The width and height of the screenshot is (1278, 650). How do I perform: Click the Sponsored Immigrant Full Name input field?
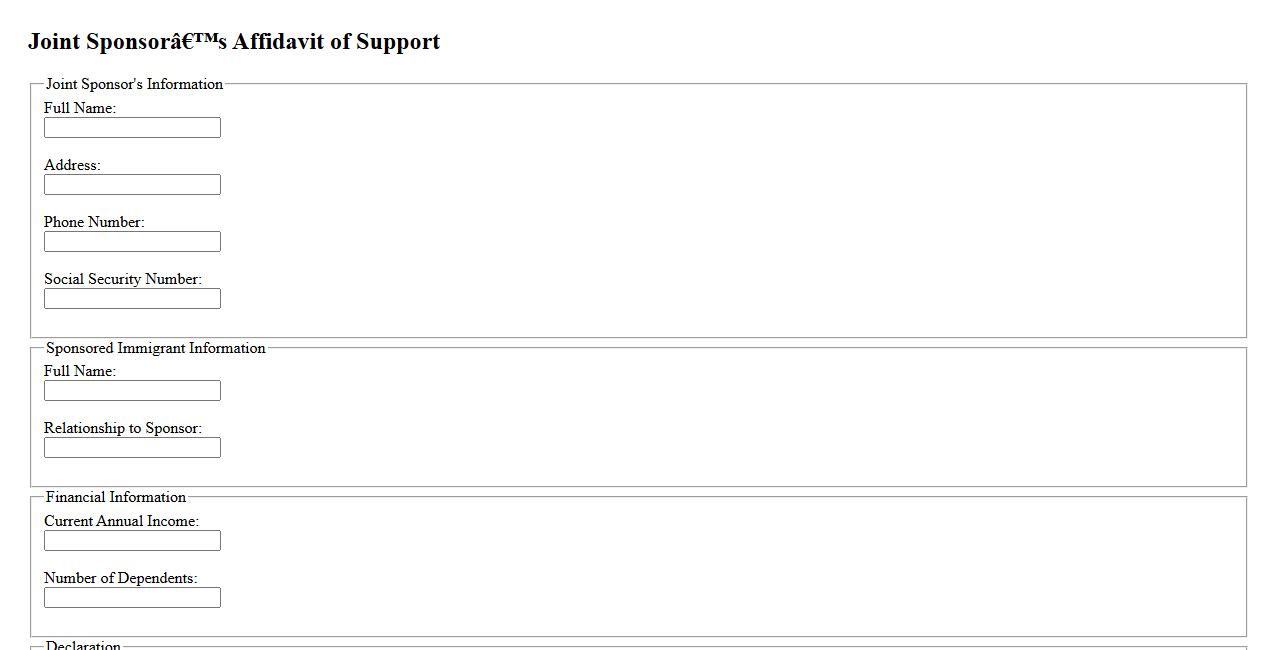[132, 391]
